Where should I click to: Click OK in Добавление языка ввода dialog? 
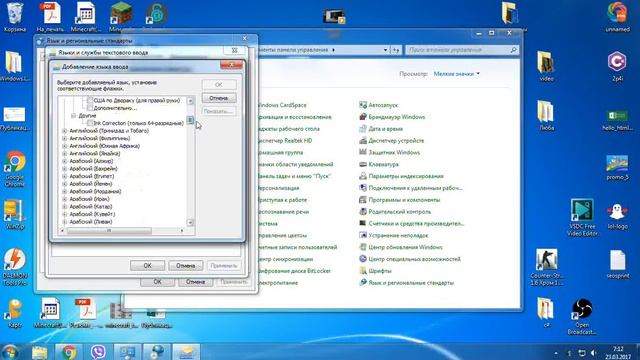(x=219, y=84)
